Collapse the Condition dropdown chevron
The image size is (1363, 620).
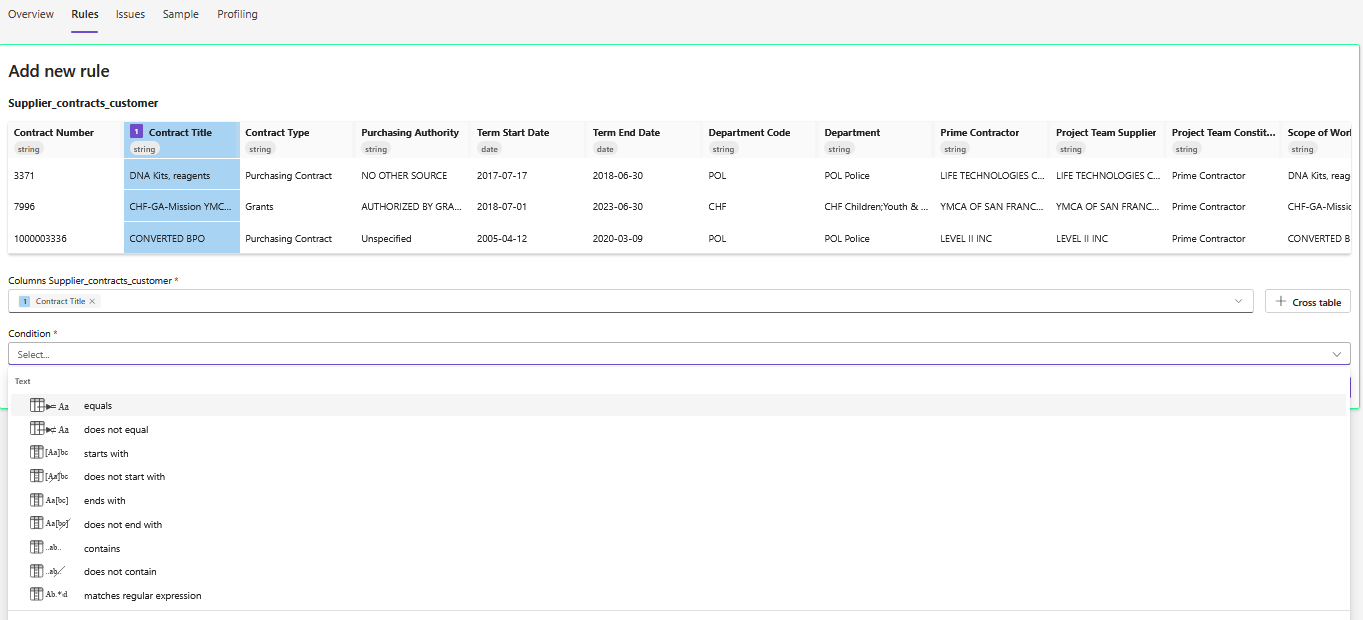pos(1337,354)
